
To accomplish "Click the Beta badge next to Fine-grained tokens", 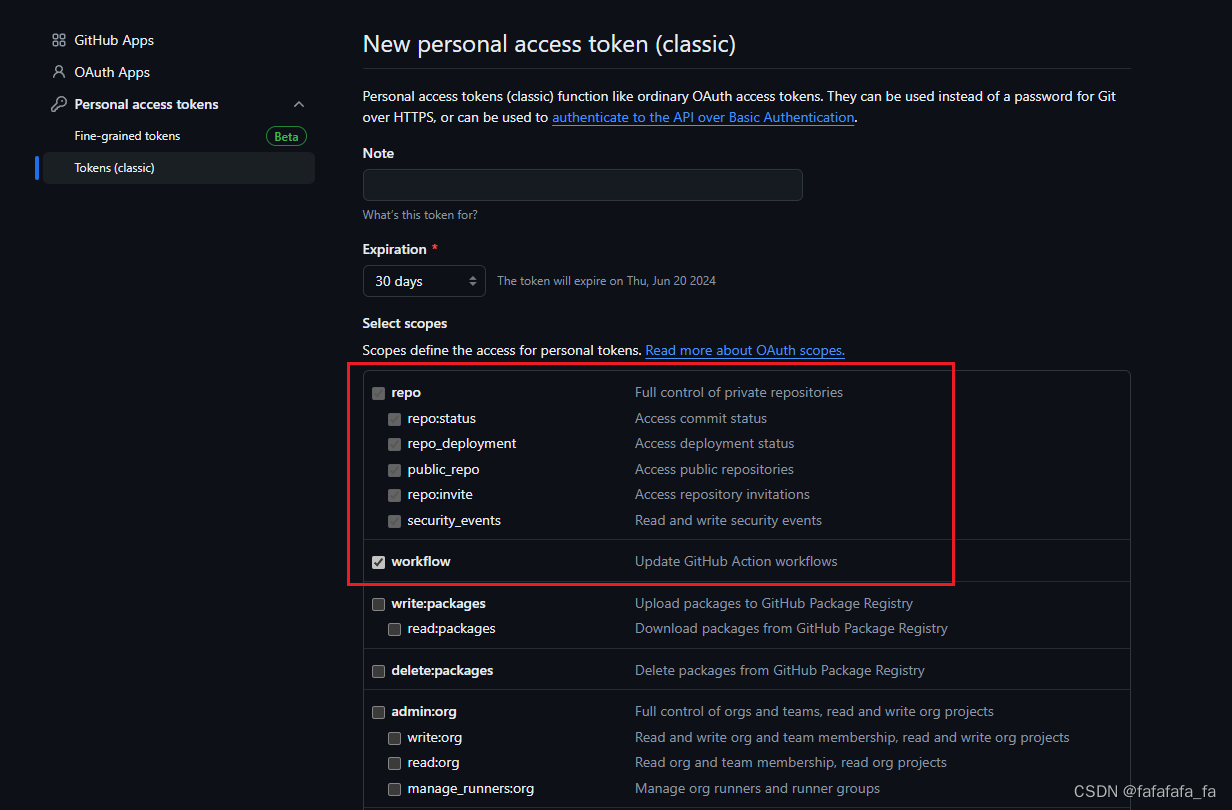I will [x=286, y=136].
